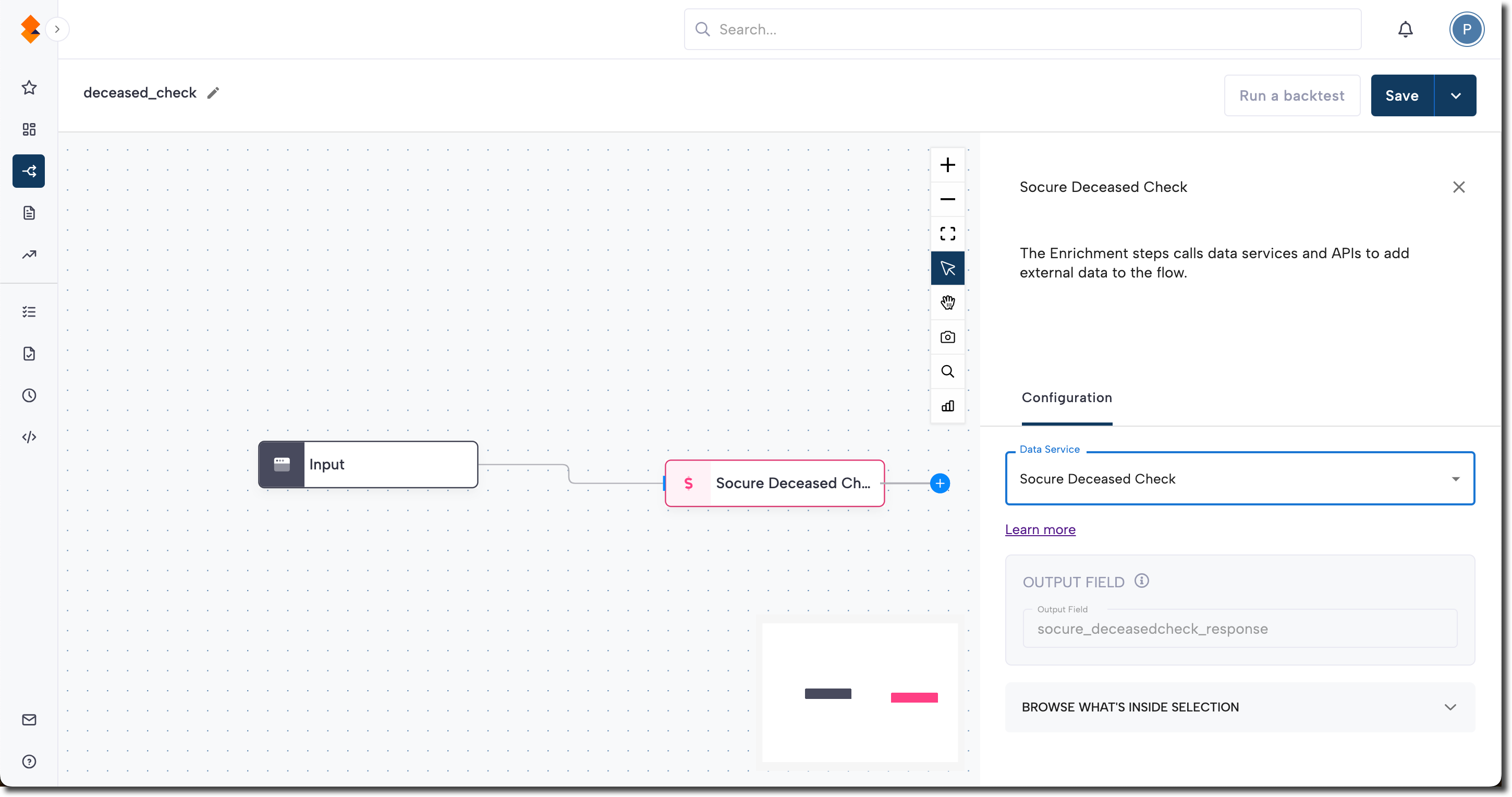Open notifications bell icon
The image size is (1512, 797).
tap(1405, 29)
